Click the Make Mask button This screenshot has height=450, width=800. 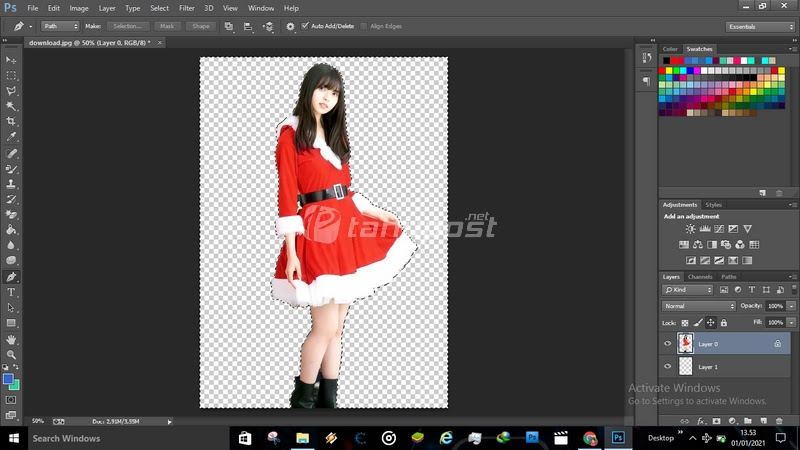(167, 26)
